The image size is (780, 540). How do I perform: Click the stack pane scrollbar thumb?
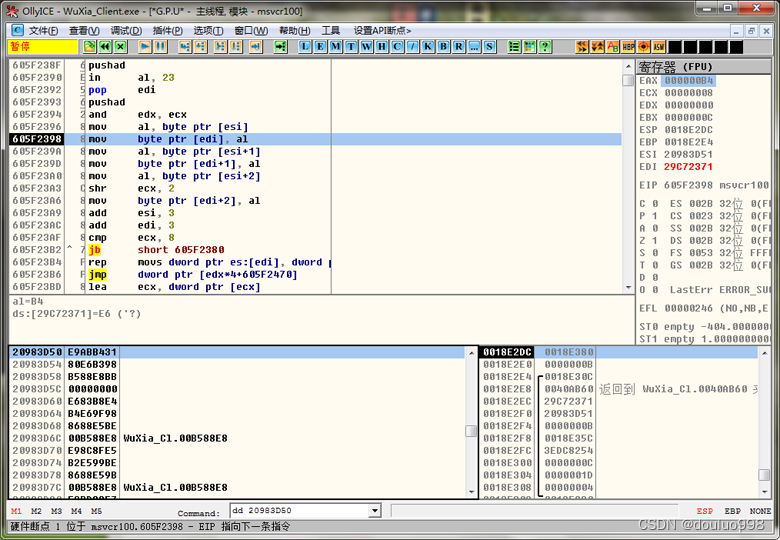tap(765, 475)
